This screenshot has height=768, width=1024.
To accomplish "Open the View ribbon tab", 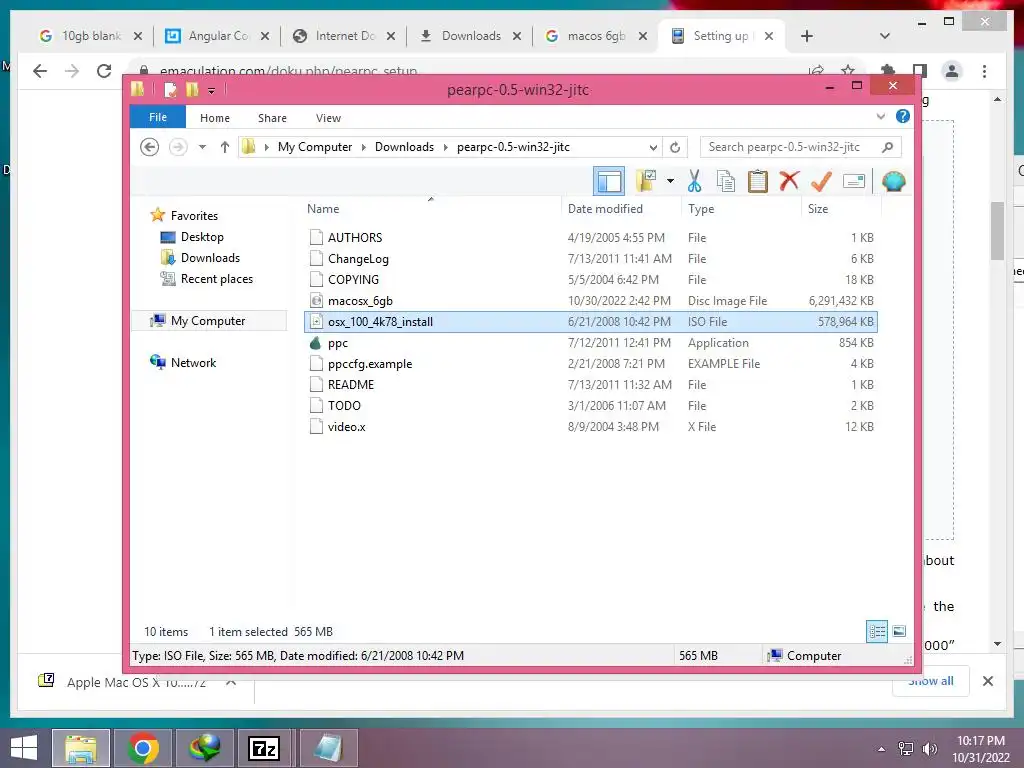I will (328, 118).
